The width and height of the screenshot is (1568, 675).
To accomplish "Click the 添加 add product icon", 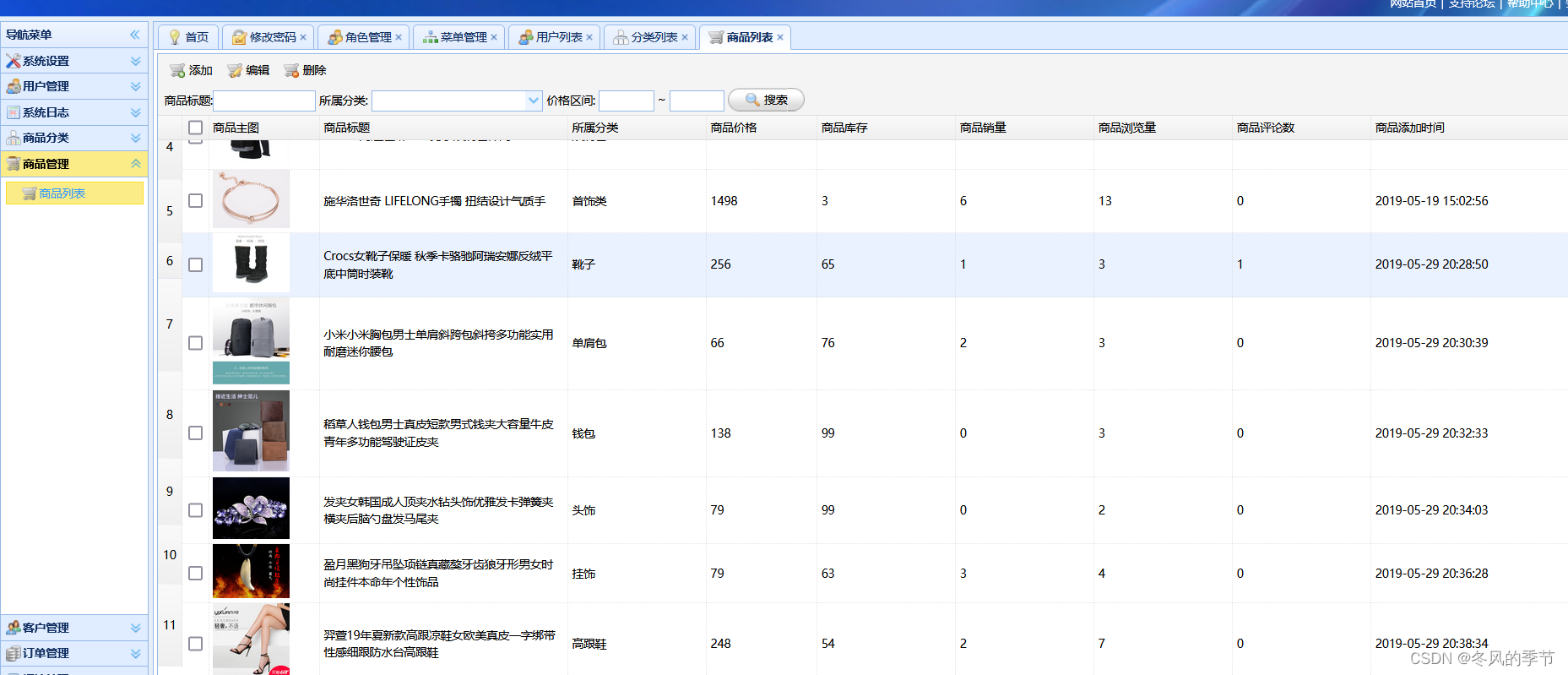I will coord(177,70).
